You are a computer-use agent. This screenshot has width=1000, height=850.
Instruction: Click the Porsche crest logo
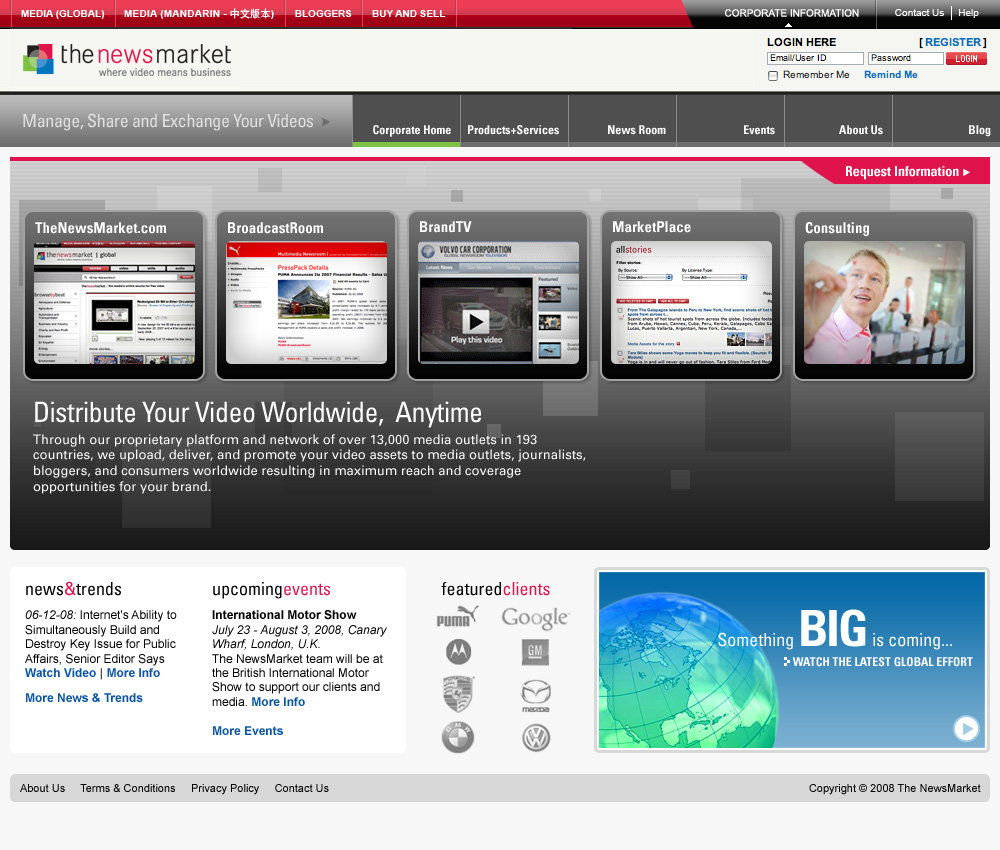coord(458,694)
